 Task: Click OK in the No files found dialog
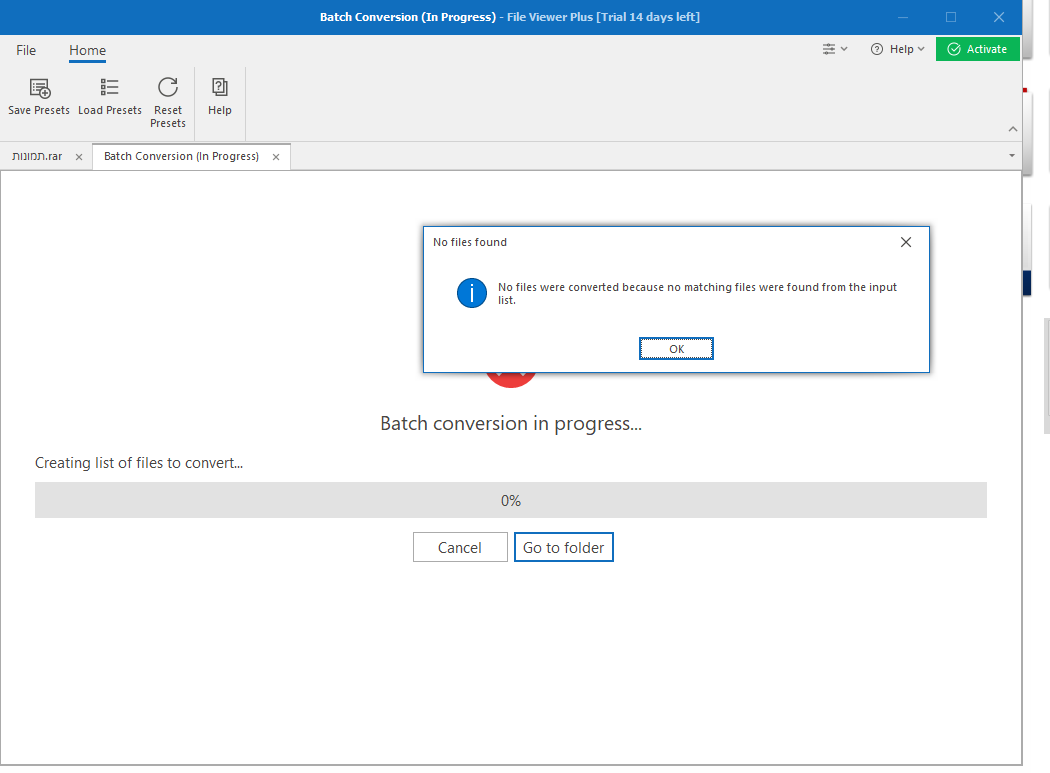tap(676, 349)
